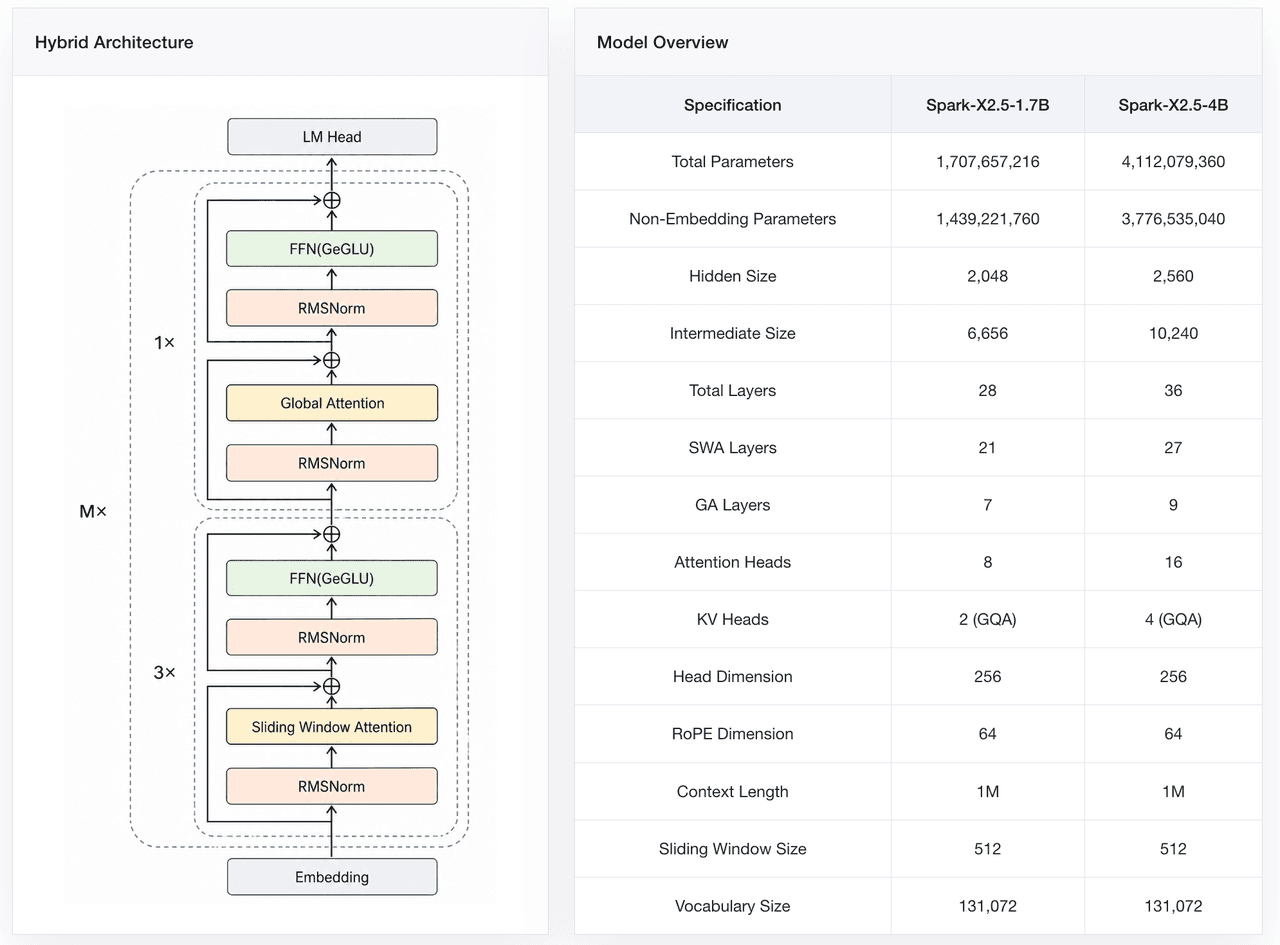The height and width of the screenshot is (945, 1280).
Task: Click the SWA Layers value "27"
Action: point(1173,448)
